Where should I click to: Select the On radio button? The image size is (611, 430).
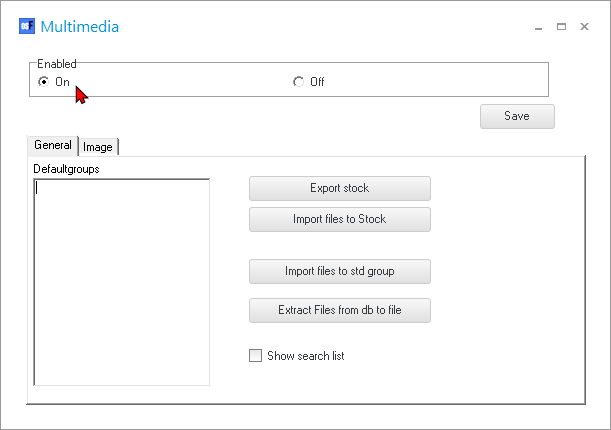(43, 82)
